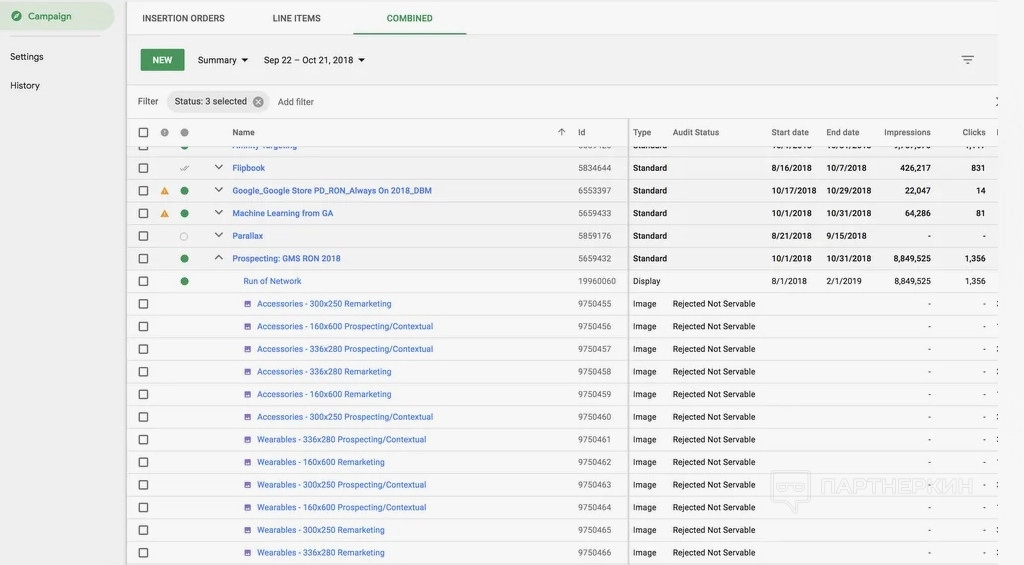This screenshot has width=1024, height=565.
Task: Click image icon for Accessories 160x600 Prospecting/Contextual
Action: pos(248,327)
